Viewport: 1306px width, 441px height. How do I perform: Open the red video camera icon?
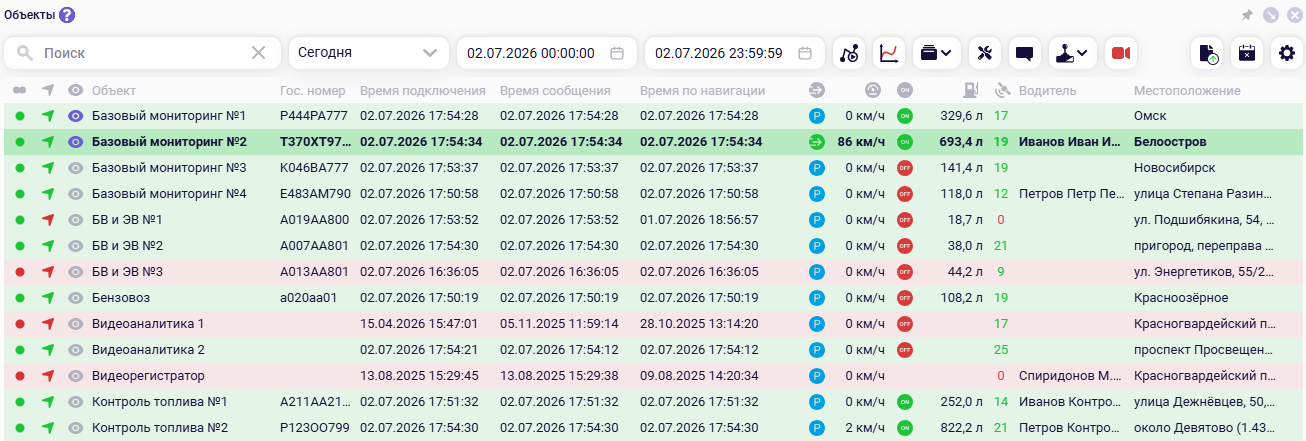coord(1120,53)
